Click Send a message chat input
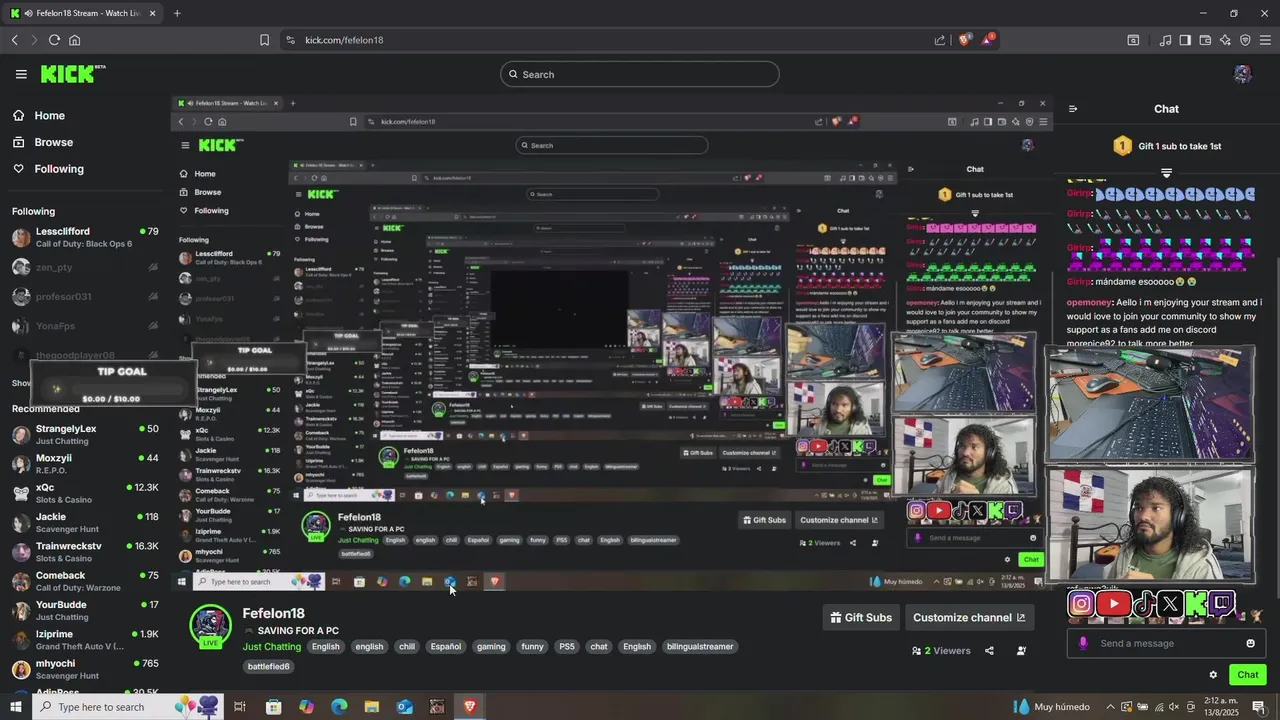The image size is (1280, 720). [x=1166, y=643]
